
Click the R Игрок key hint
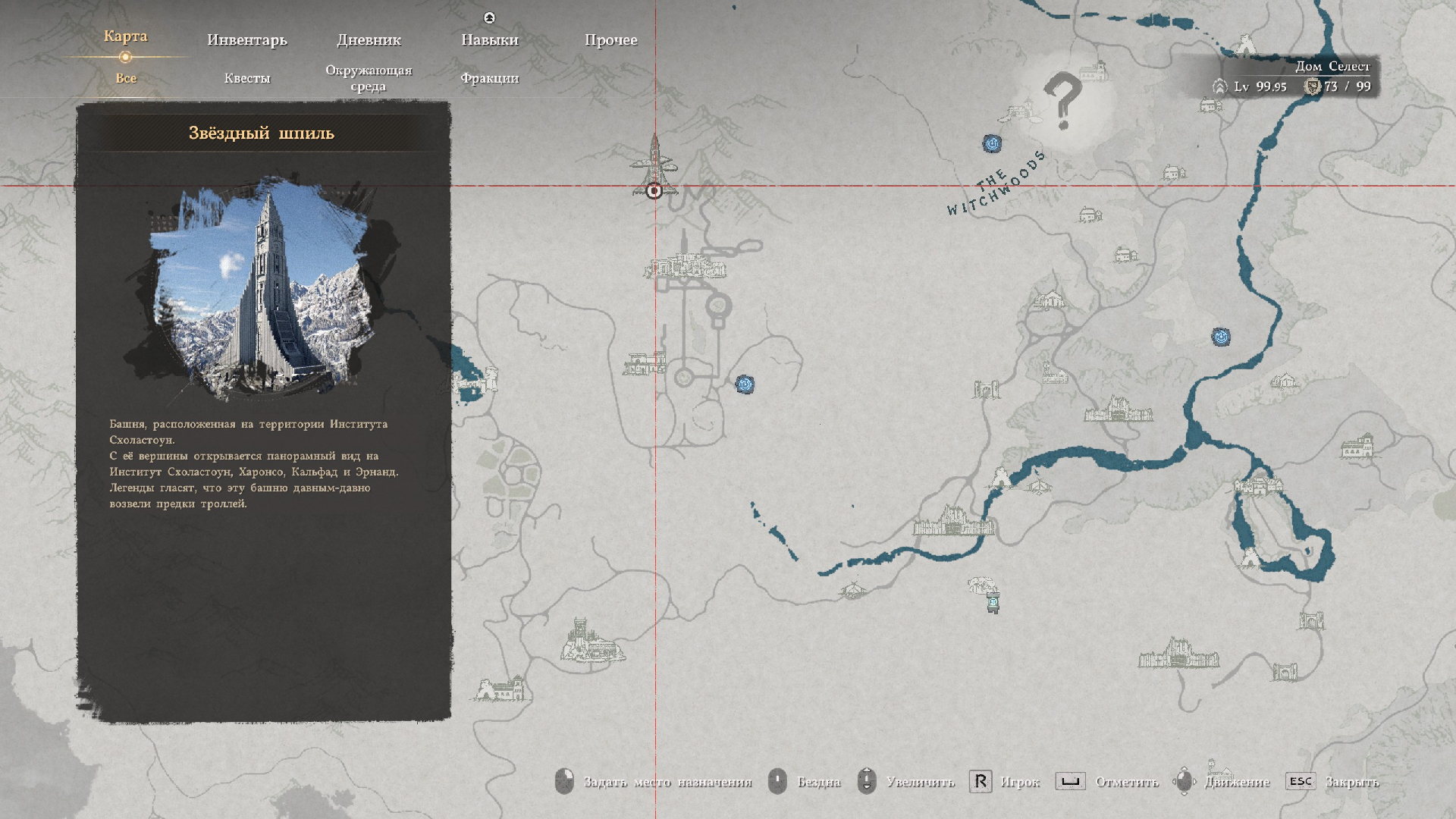pyautogui.click(x=1006, y=781)
